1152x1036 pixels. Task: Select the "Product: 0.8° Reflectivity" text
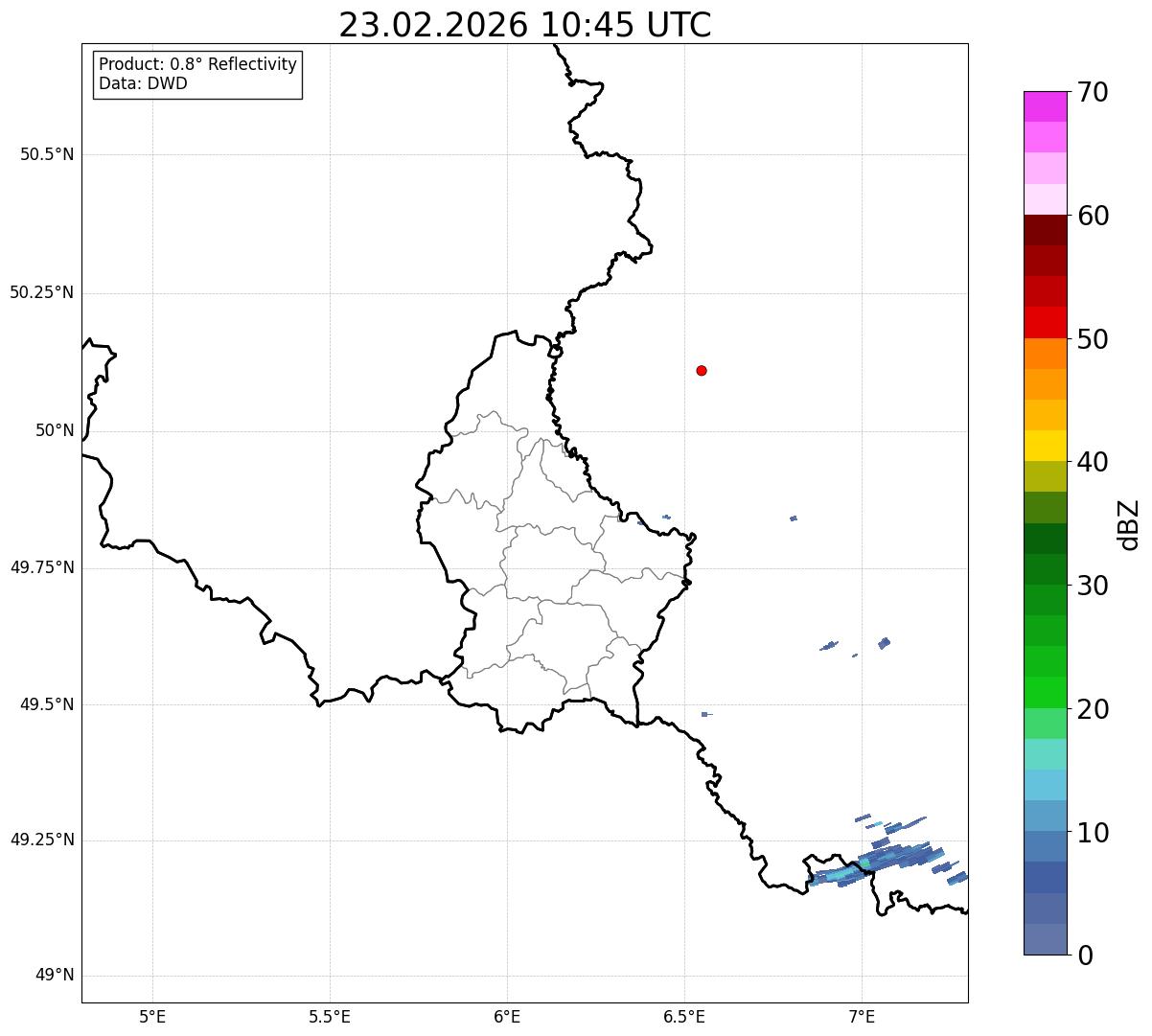pyautogui.click(x=198, y=64)
